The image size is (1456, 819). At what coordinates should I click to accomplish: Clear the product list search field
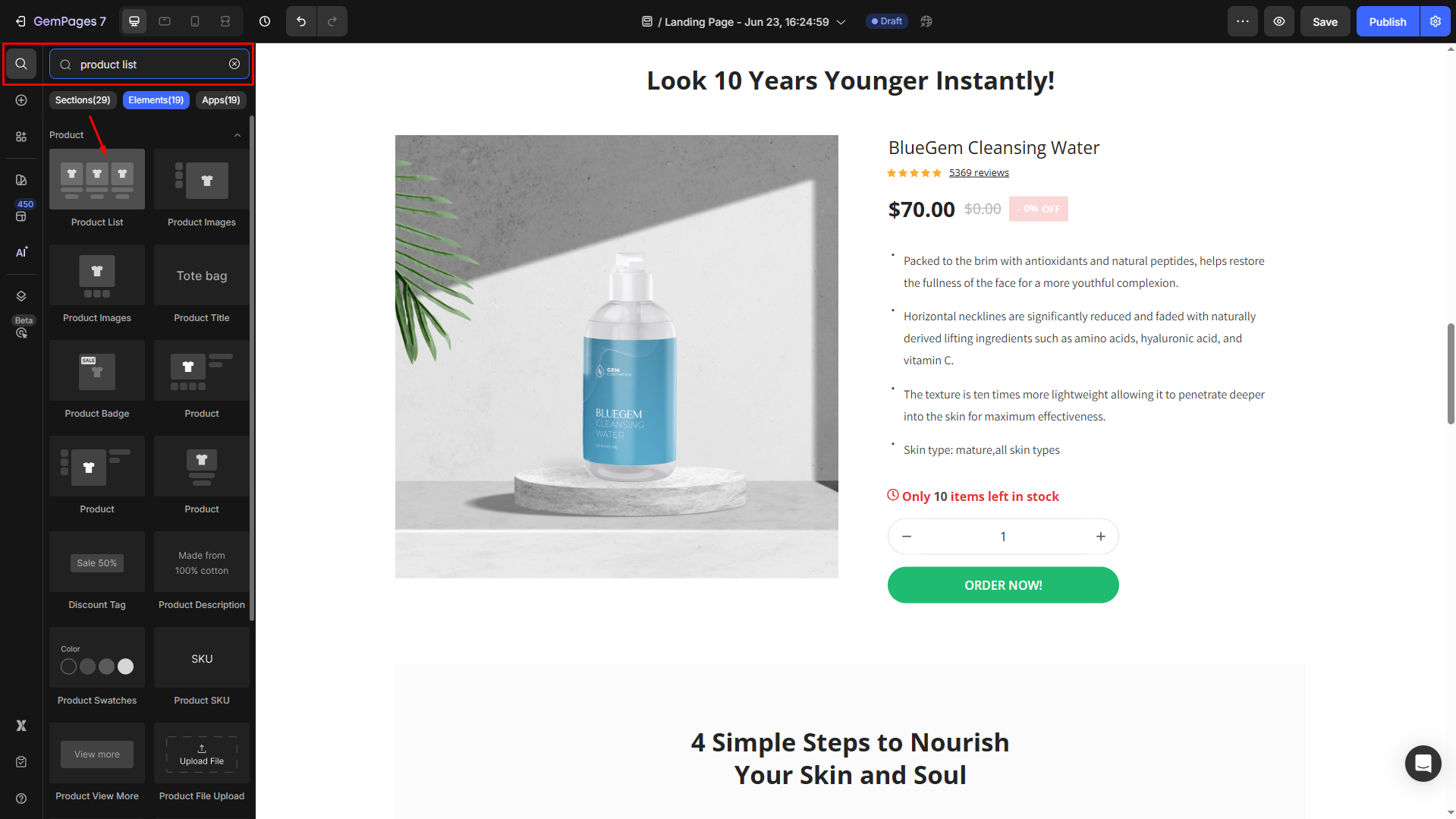coord(234,64)
